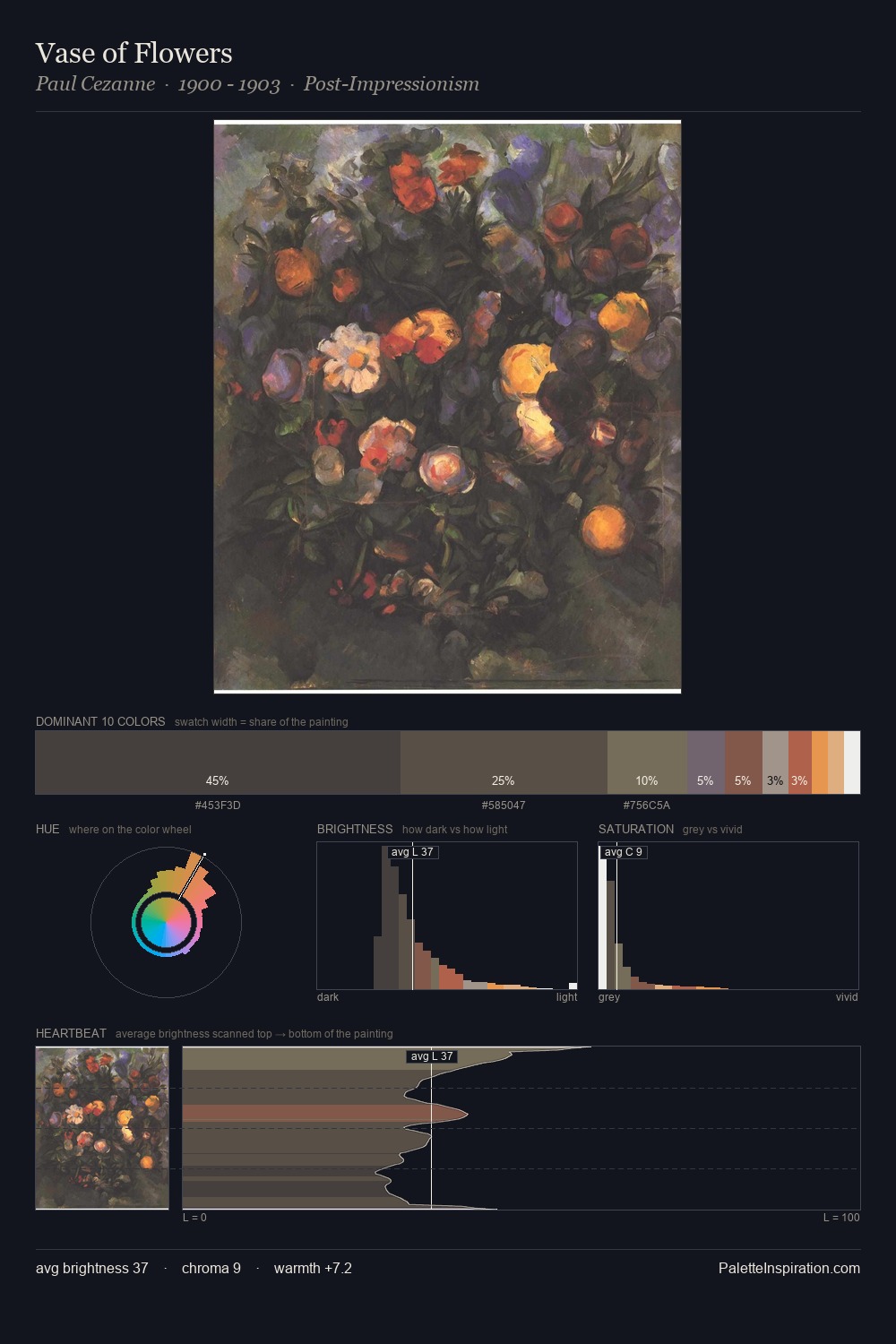Click the 'avg L 37' label in Brightness histogram
This screenshot has height=1344, width=896.
(413, 852)
